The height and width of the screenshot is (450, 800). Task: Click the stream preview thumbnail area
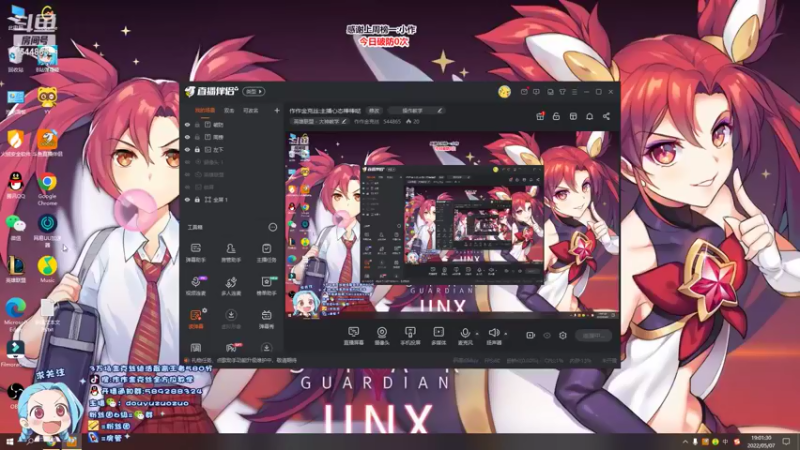pyautogui.click(x=452, y=225)
